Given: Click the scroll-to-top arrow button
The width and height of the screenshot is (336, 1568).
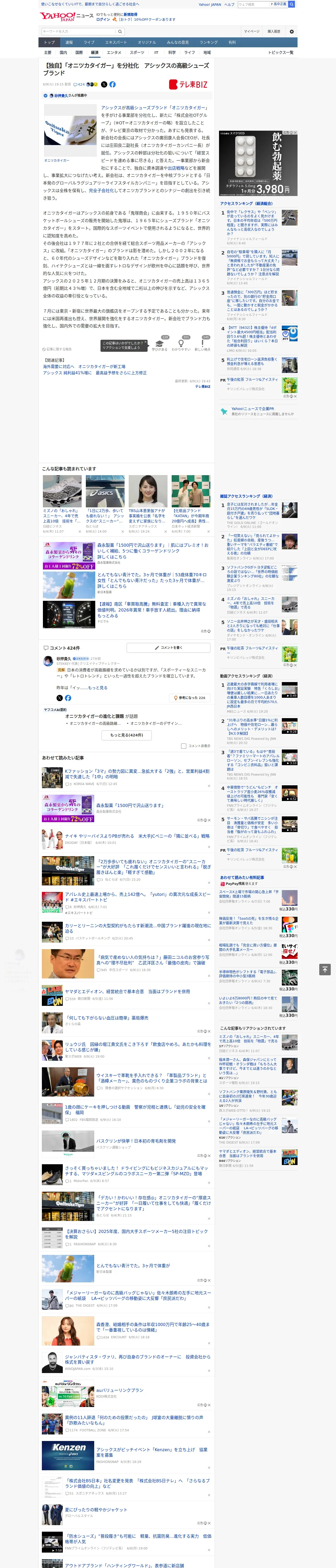Looking at the screenshot, I should click(325, 970).
